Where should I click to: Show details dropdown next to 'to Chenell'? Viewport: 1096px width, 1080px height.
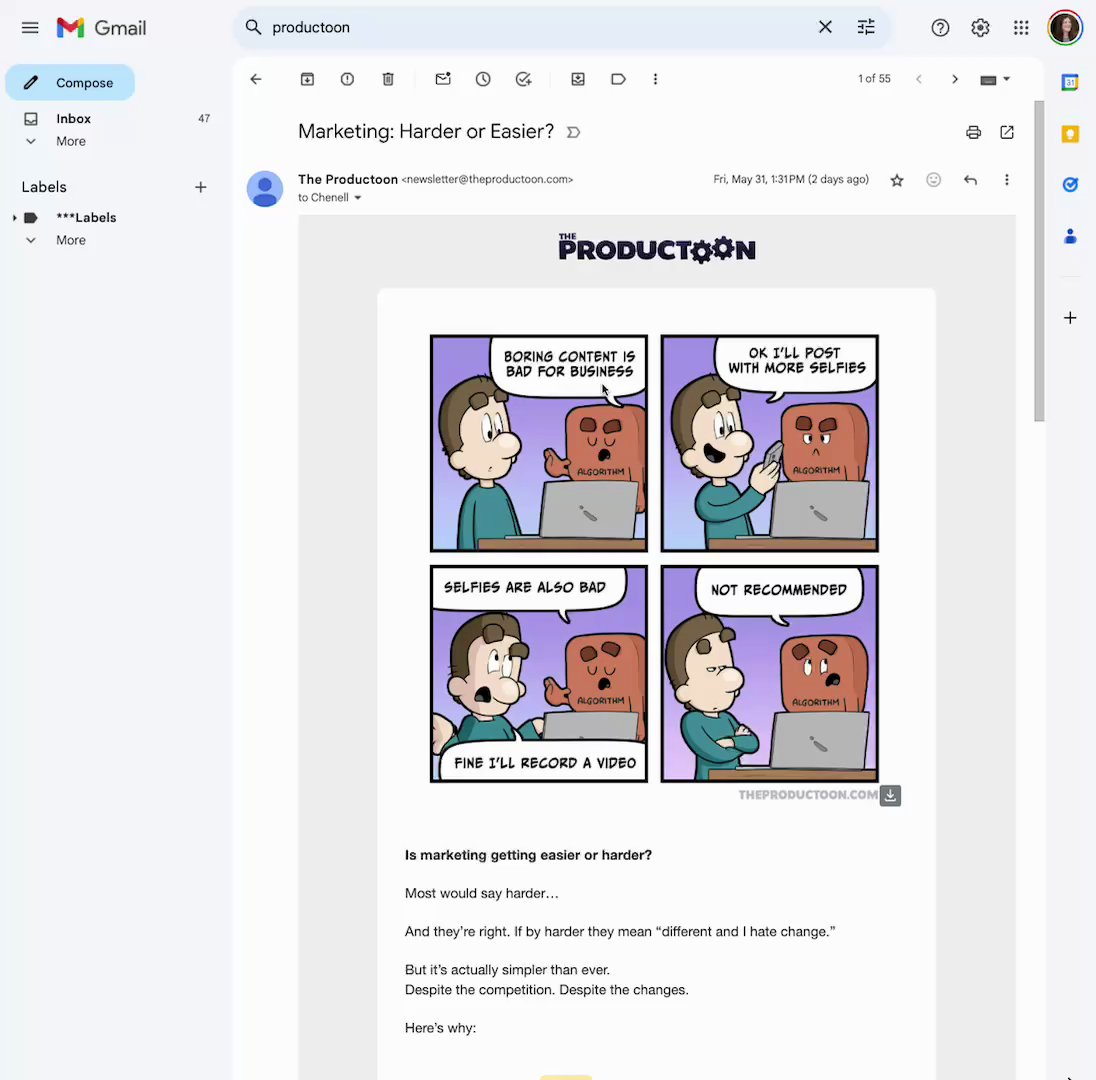coord(358,198)
